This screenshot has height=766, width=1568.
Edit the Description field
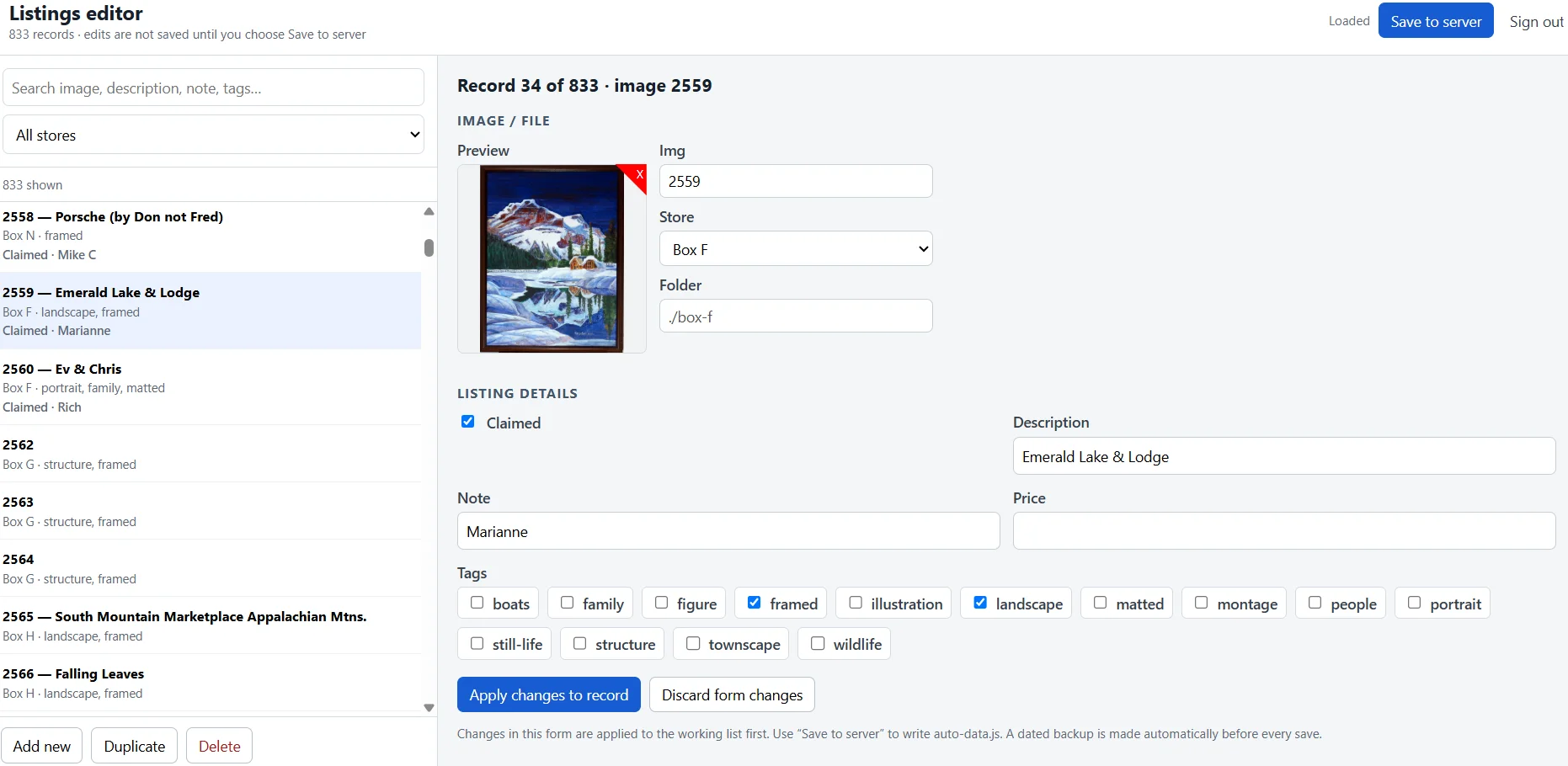[1283, 456]
